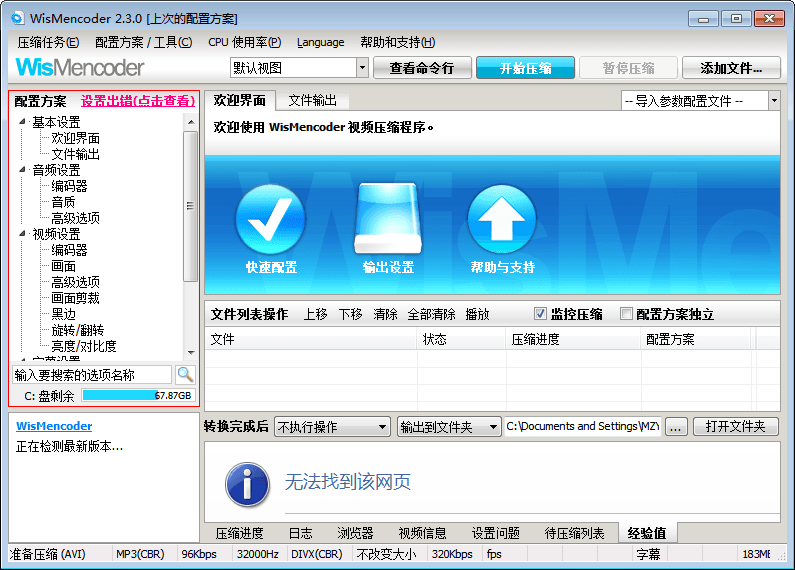Switch to the 日志 tab
The height and width of the screenshot is (570, 795).
[x=301, y=533]
